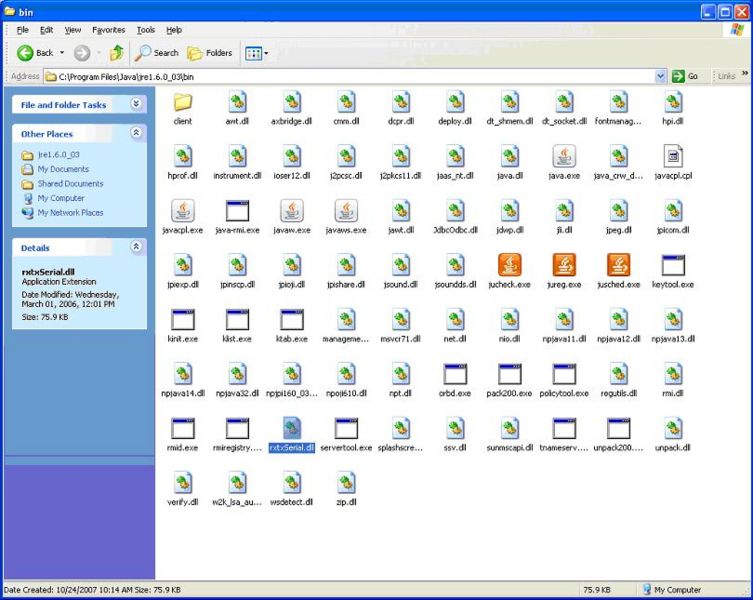
Task: Open the address bar dropdown arrow
Action: point(661,76)
